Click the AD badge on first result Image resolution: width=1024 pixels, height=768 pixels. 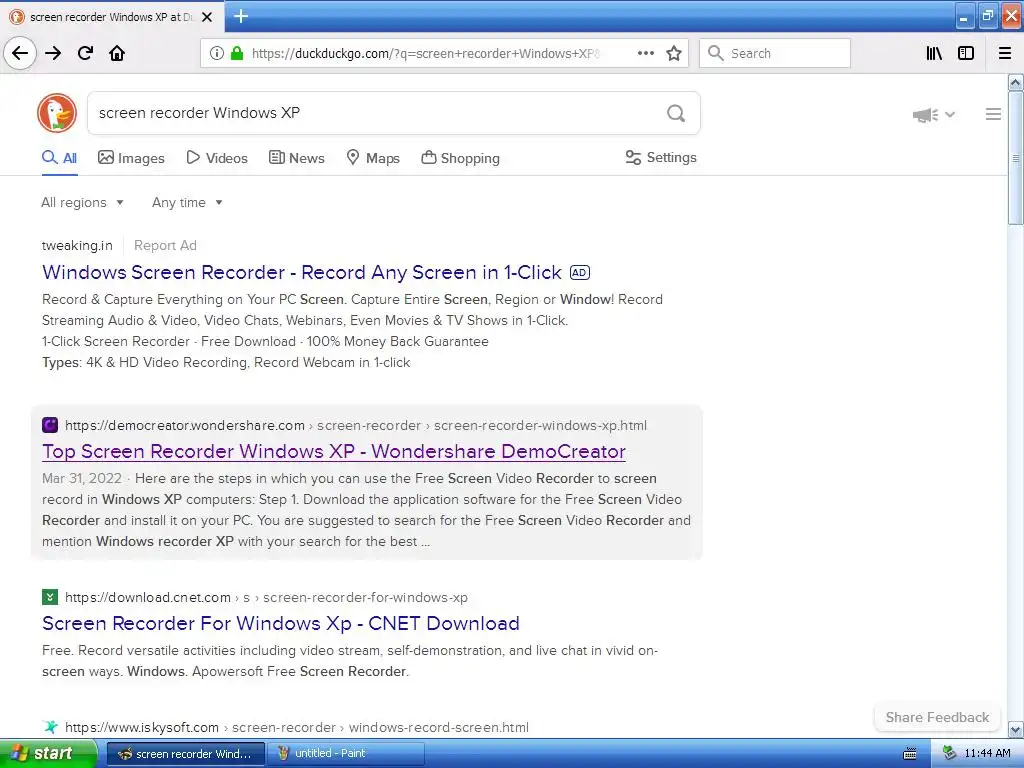pyautogui.click(x=580, y=272)
